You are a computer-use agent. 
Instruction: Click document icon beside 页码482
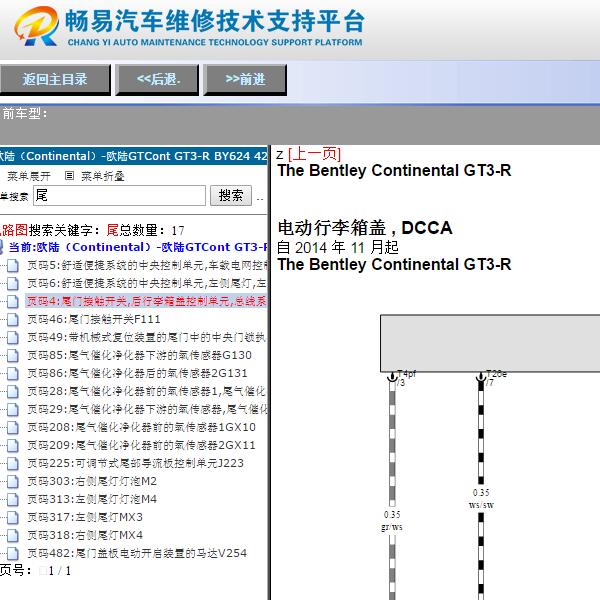tap(13, 553)
